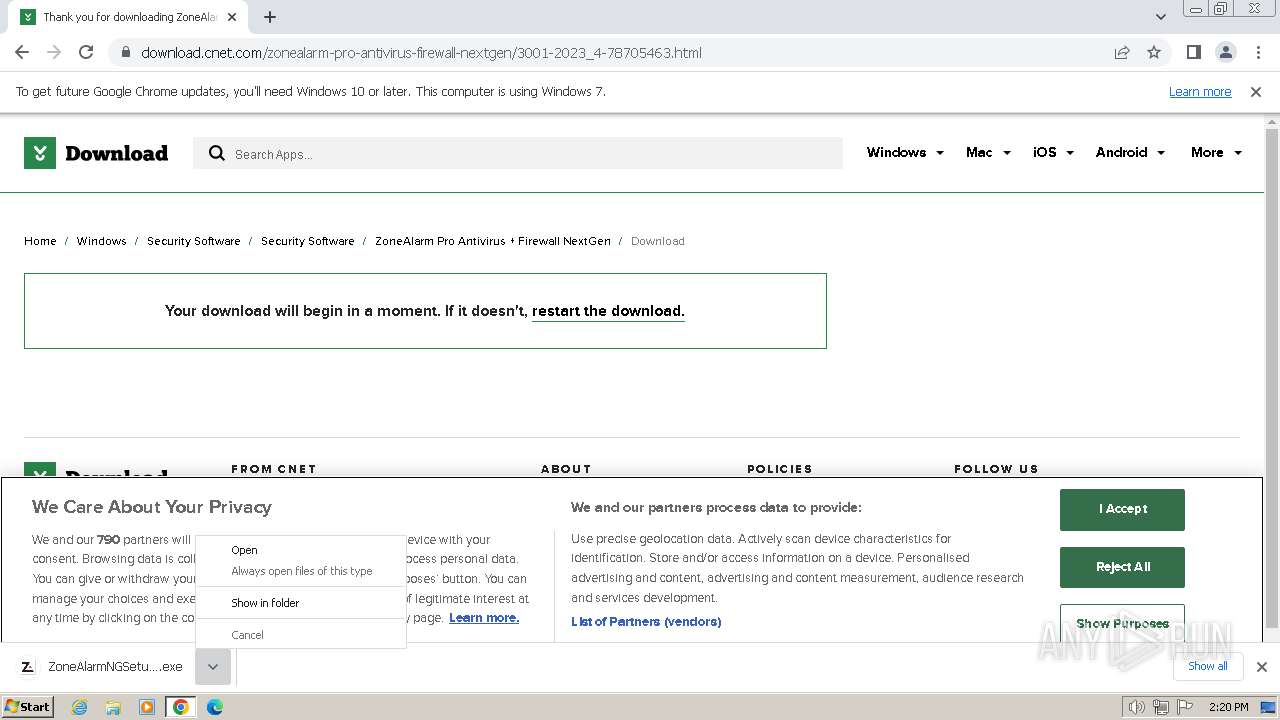Go to Home breadcrumb

pyautogui.click(x=40, y=241)
